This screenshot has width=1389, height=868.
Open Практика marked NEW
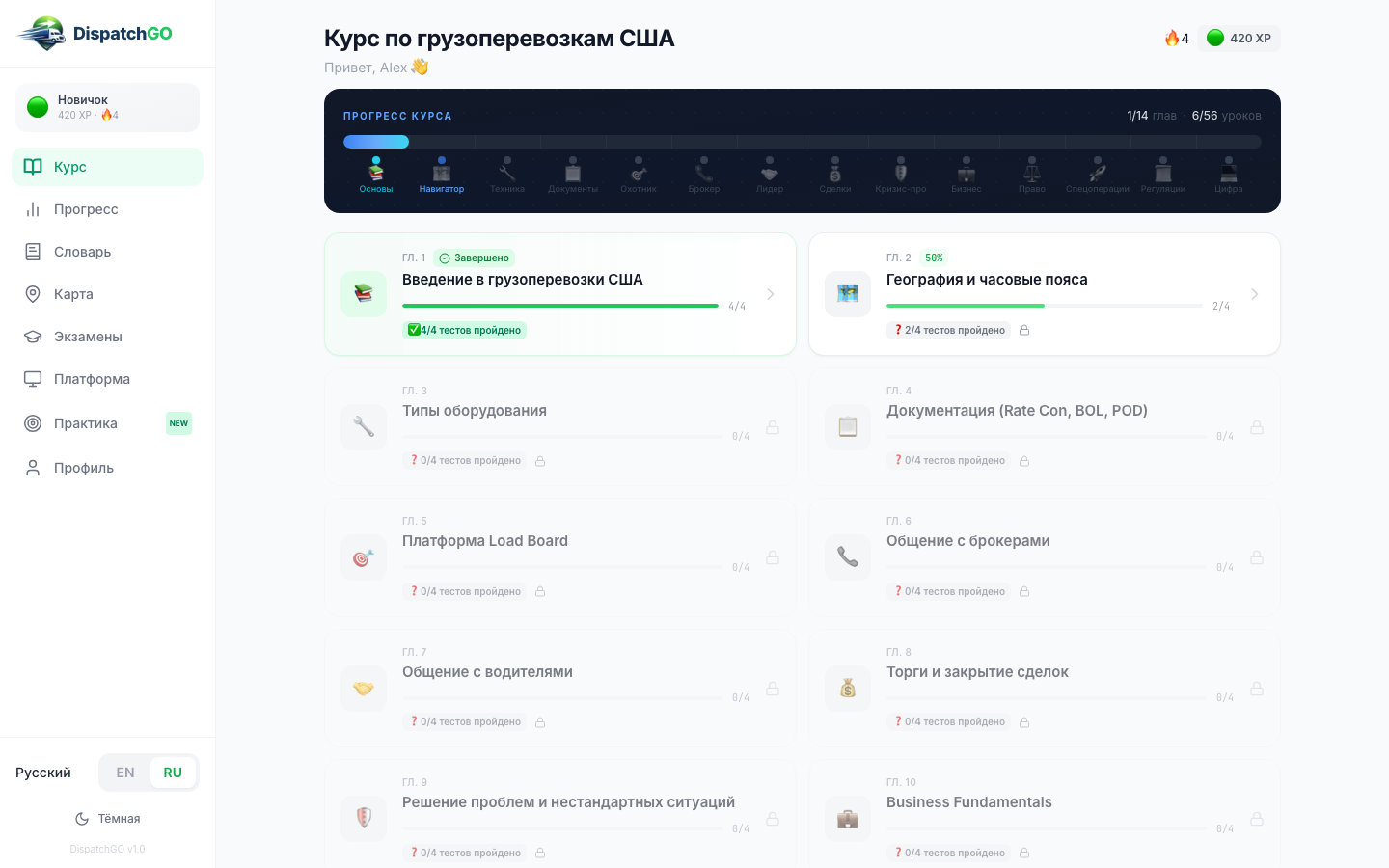[107, 423]
